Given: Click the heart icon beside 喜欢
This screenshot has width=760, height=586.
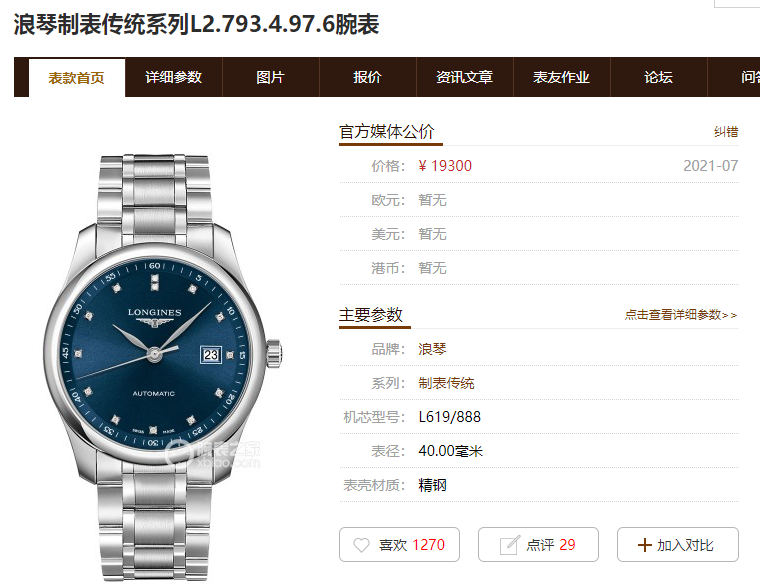Looking at the screenshot, I should click(361, 545).
